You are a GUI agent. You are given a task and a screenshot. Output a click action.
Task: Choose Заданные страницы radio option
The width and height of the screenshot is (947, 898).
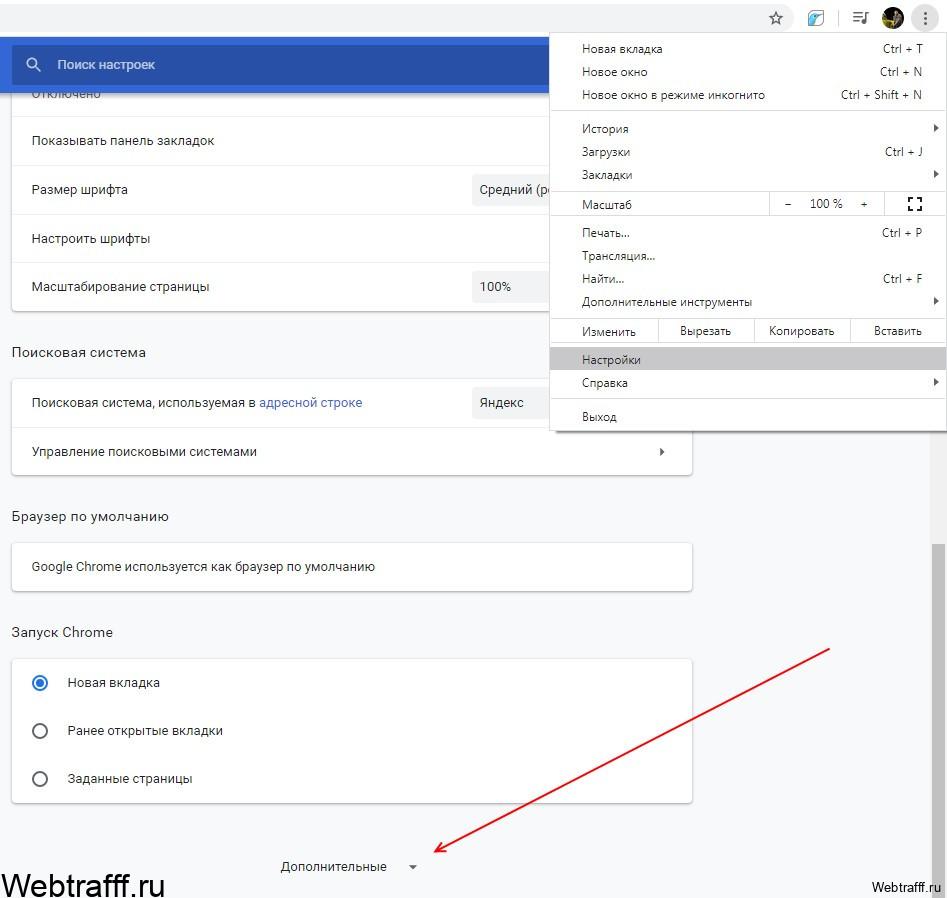40,779
